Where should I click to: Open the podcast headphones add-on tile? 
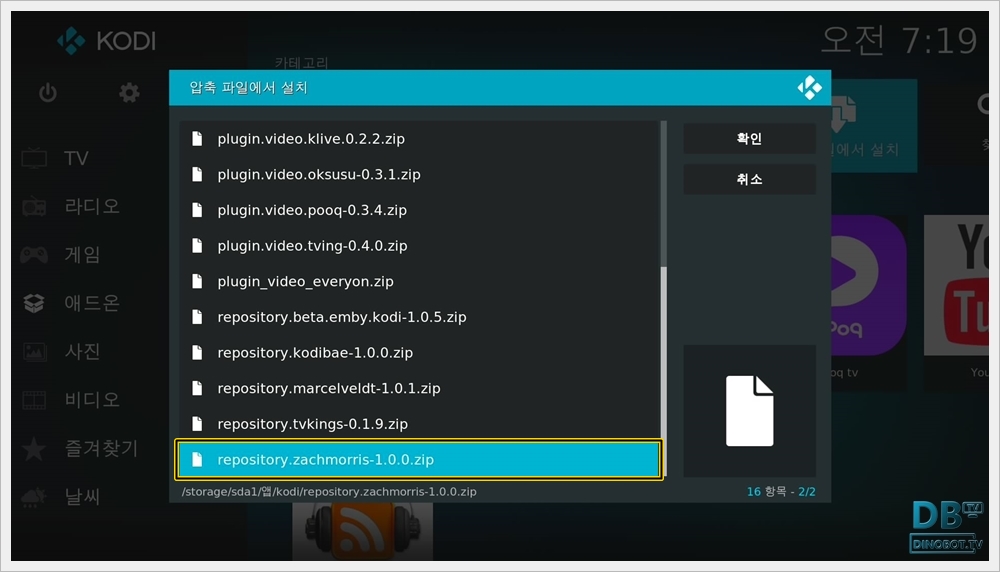tap(363, 532)
